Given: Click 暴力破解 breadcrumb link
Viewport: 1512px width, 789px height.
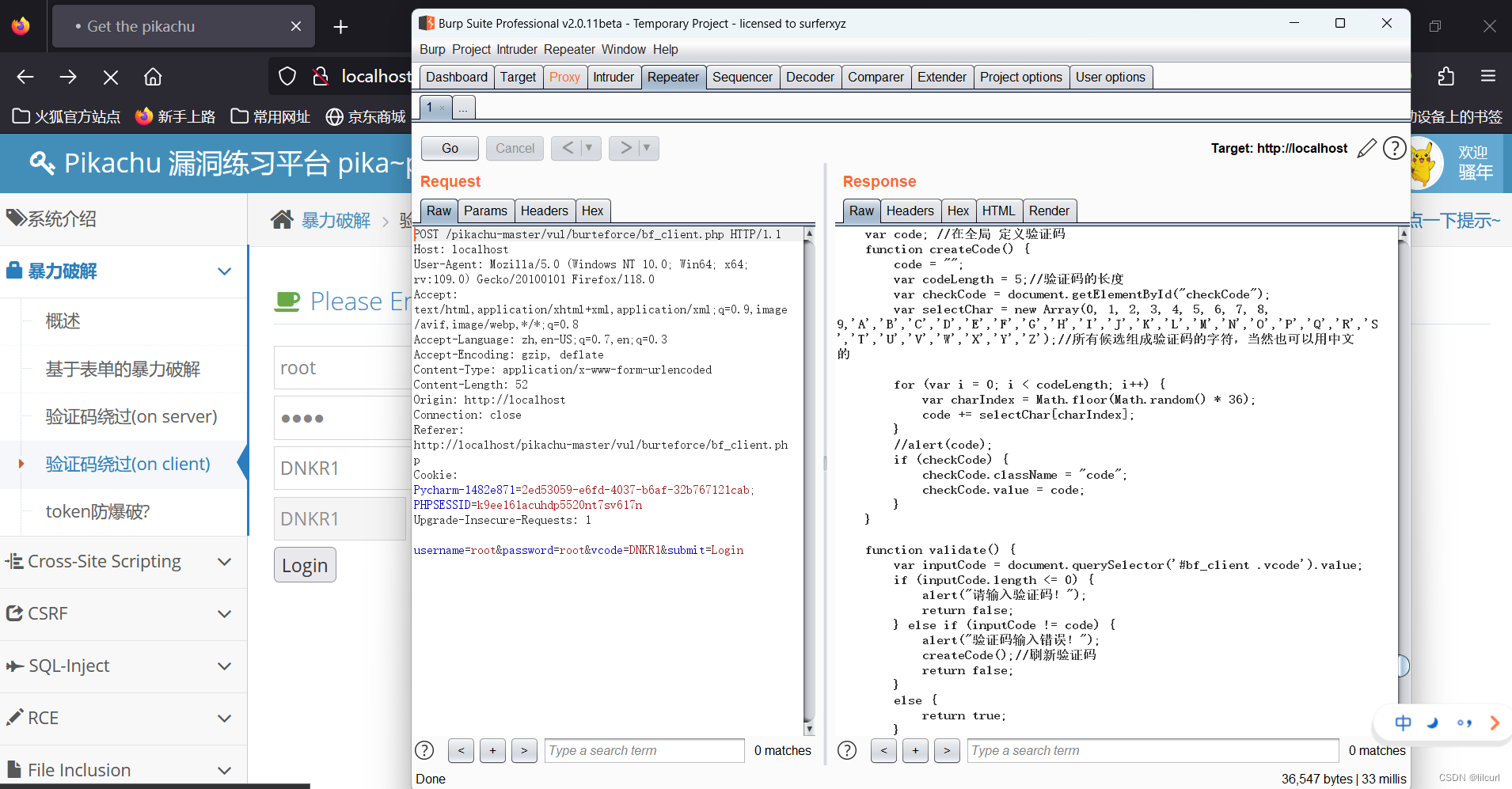Looking at the screenshot, I should 336,220.
